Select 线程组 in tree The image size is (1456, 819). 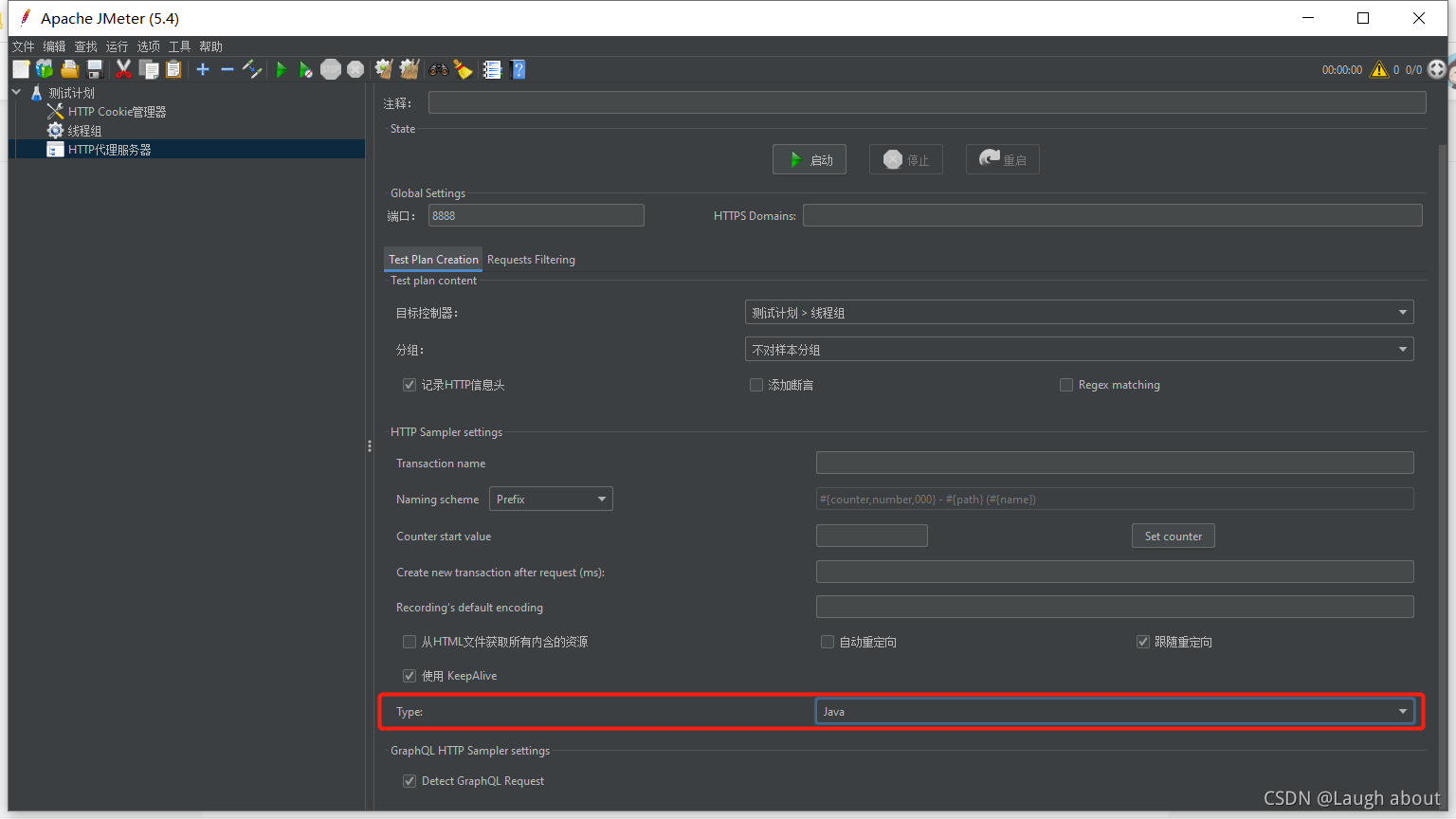click(83, 131)
